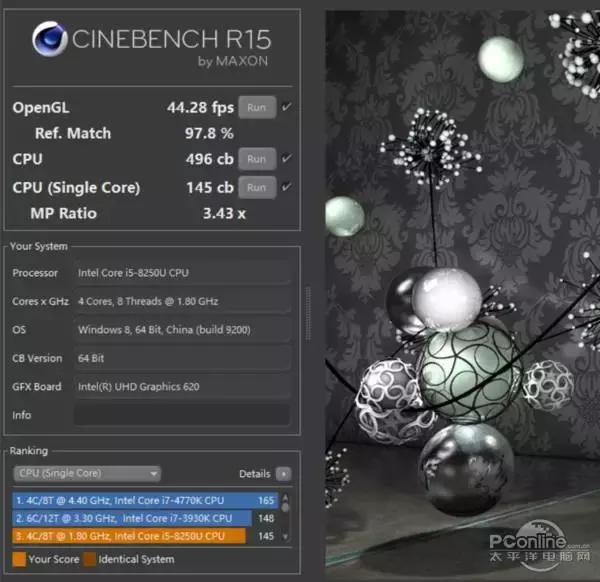Click the MP Ratio 3.43 x value
Image resolution: width=600 pixels, height=582 pixels.
pyautogui.click(x=224, y=214)
